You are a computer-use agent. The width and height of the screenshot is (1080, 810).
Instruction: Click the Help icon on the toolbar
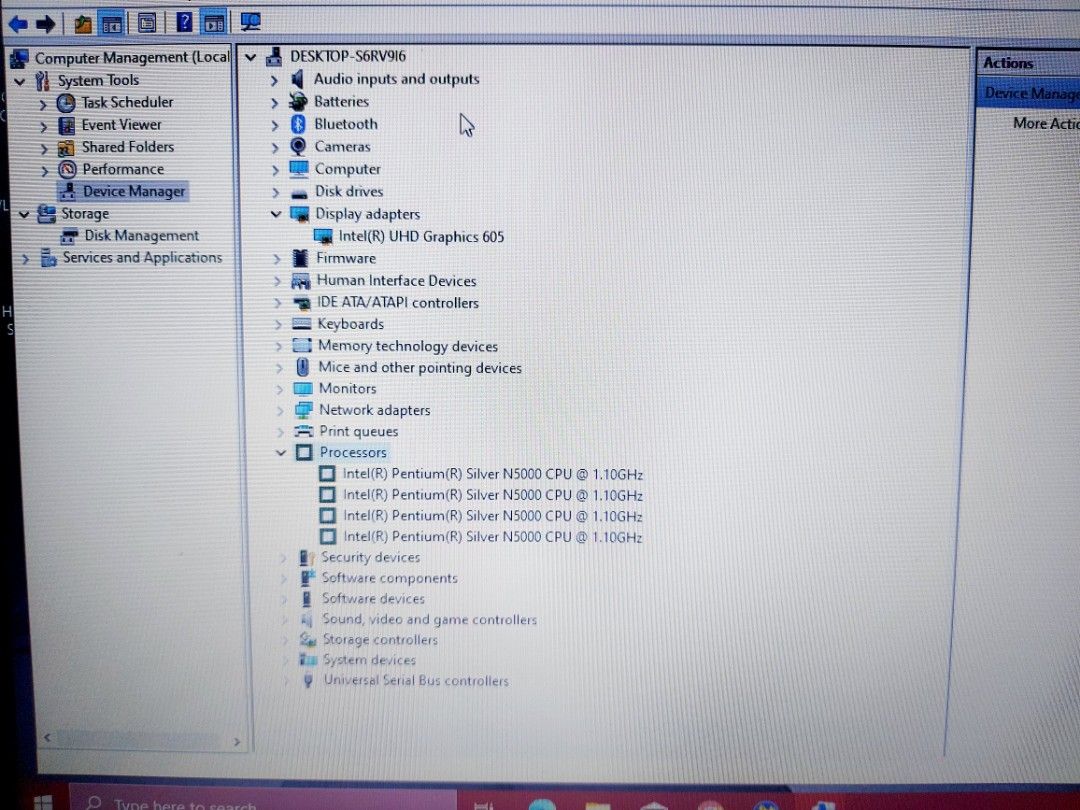click(183, 22)
